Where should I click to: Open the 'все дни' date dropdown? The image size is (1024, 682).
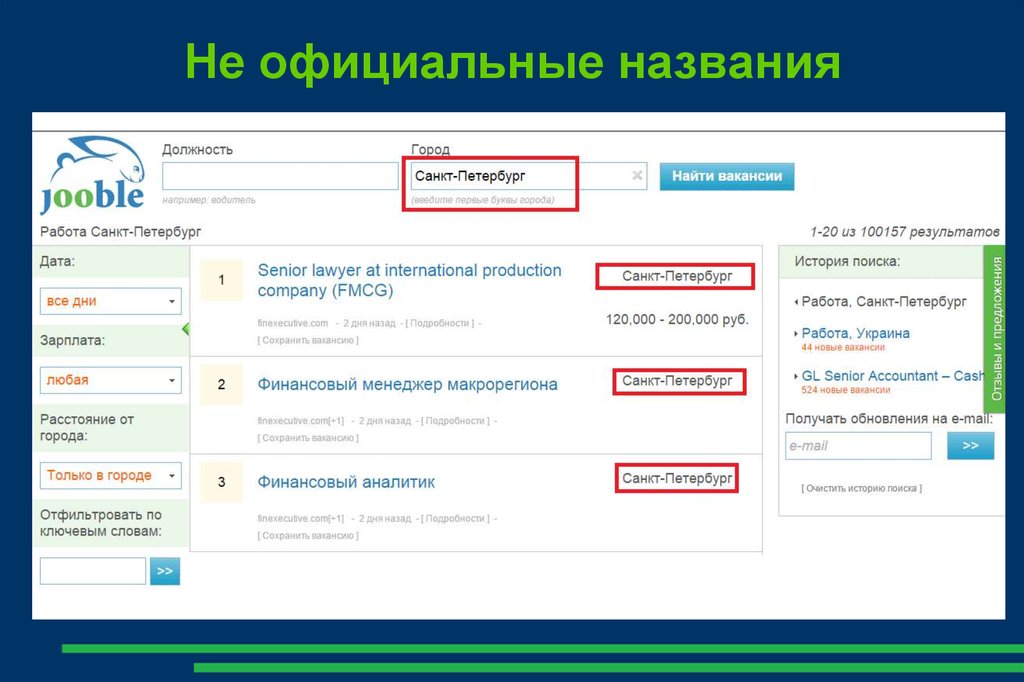click(110, 301)
